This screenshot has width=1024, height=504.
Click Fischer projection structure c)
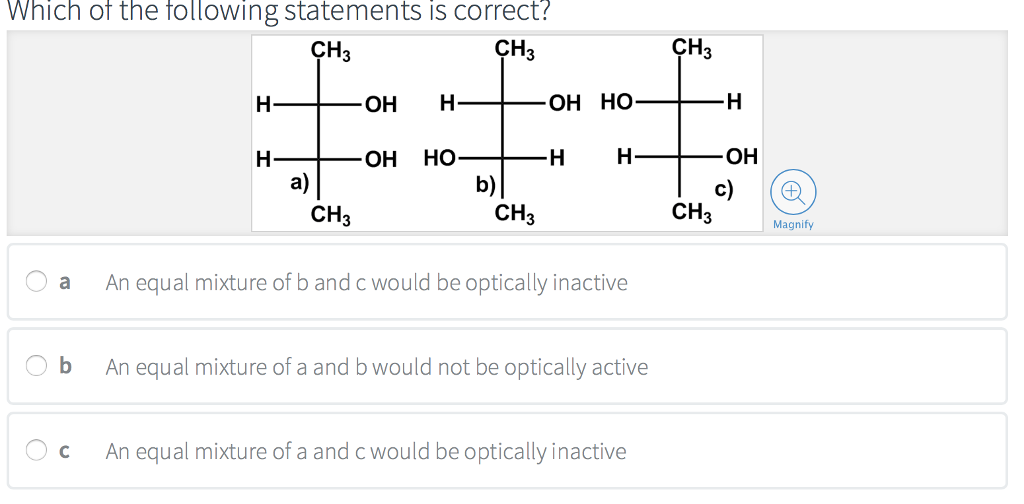coord(682,130)
